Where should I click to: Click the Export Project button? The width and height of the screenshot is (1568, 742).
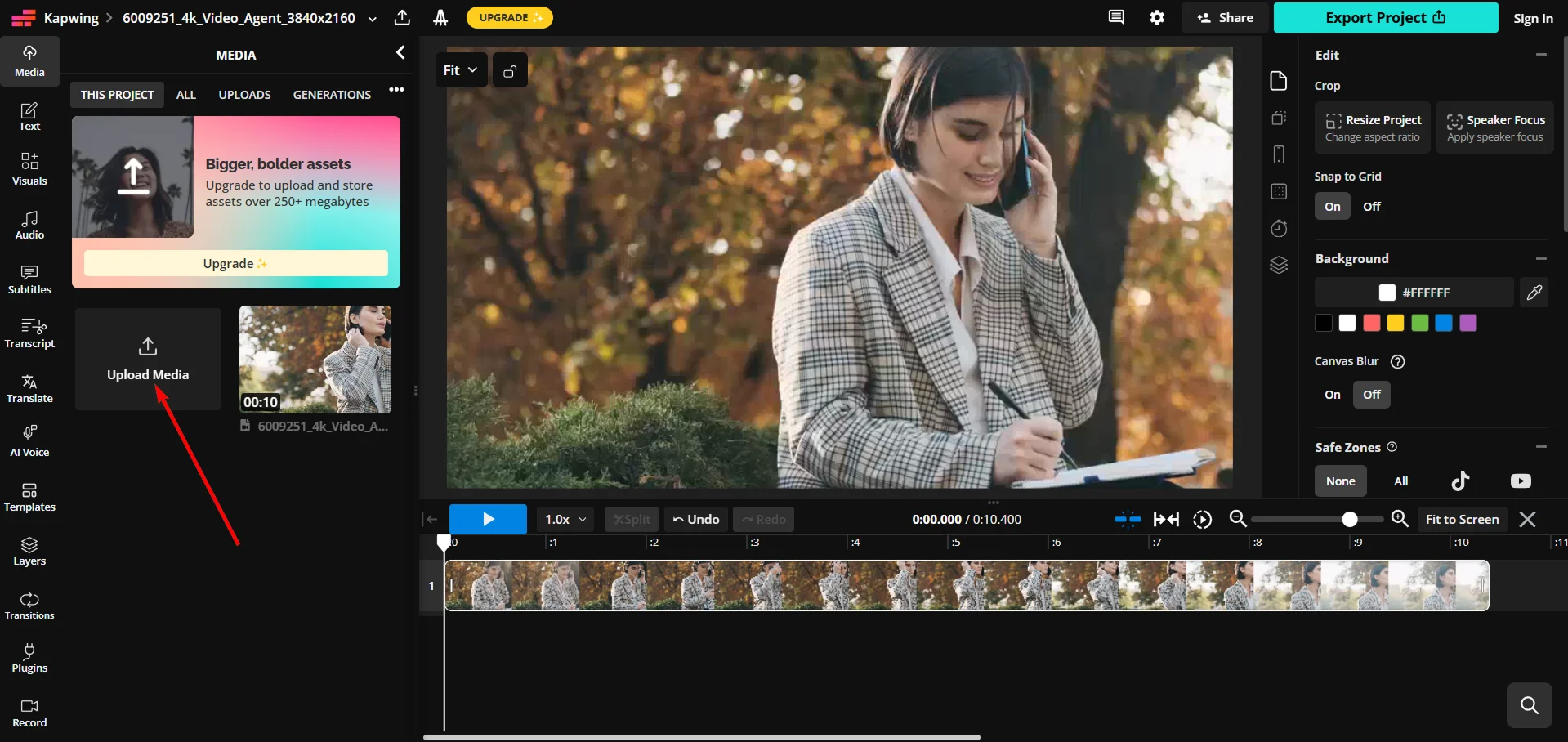pos(1385,18)
